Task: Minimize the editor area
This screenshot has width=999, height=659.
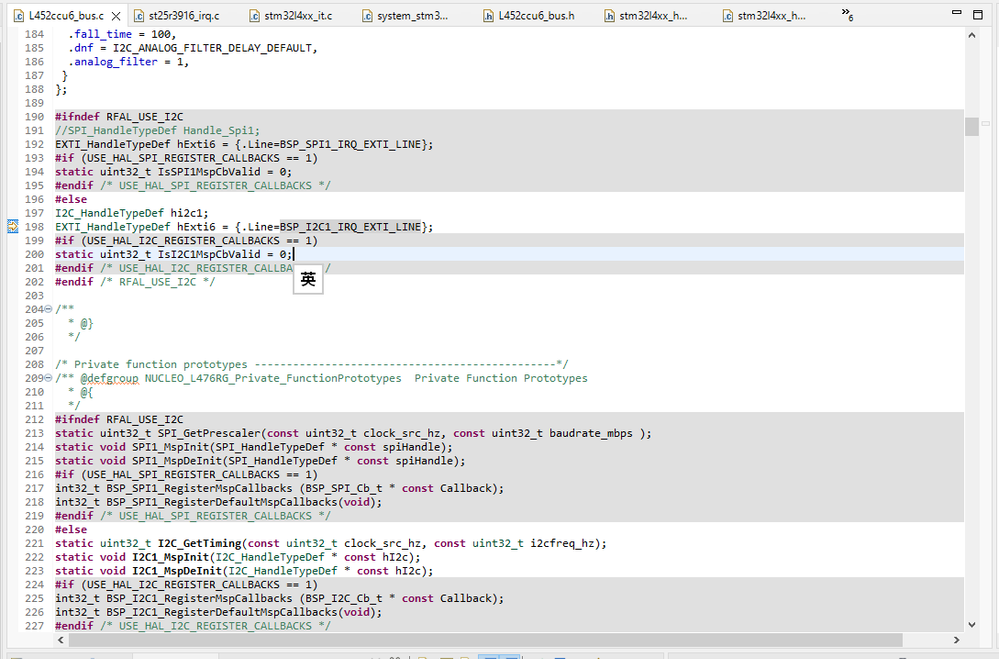Action: (x=956, y=13)
